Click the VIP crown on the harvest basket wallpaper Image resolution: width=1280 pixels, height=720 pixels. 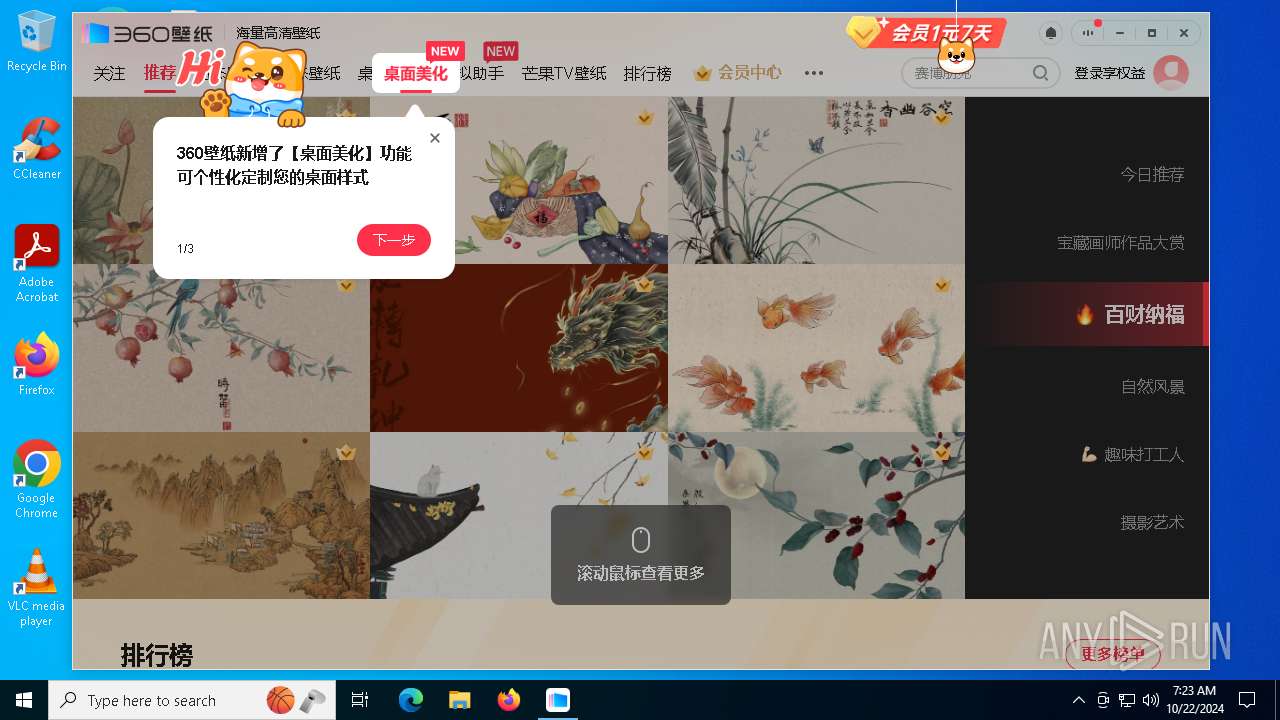[x=645, y=118]
